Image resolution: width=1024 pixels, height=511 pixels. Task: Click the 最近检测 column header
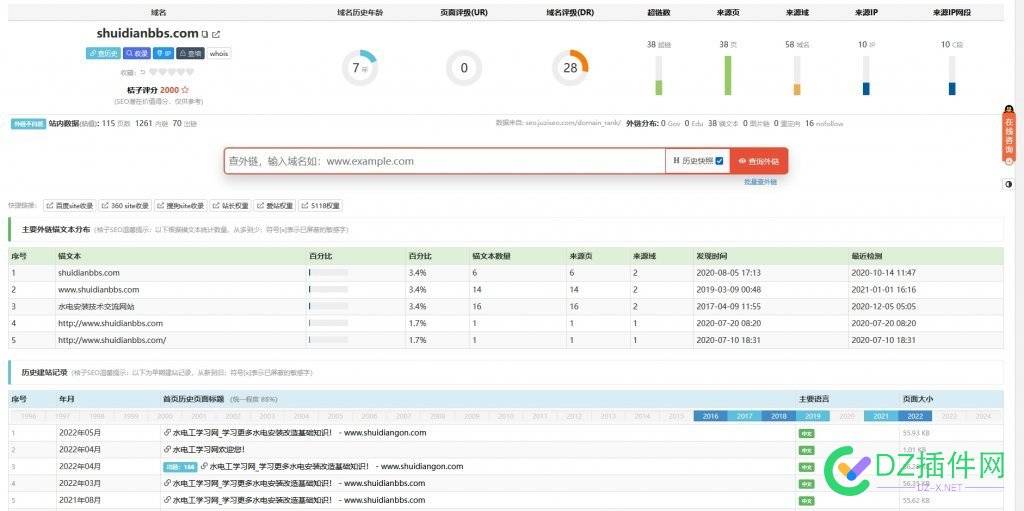click(867, 256)
